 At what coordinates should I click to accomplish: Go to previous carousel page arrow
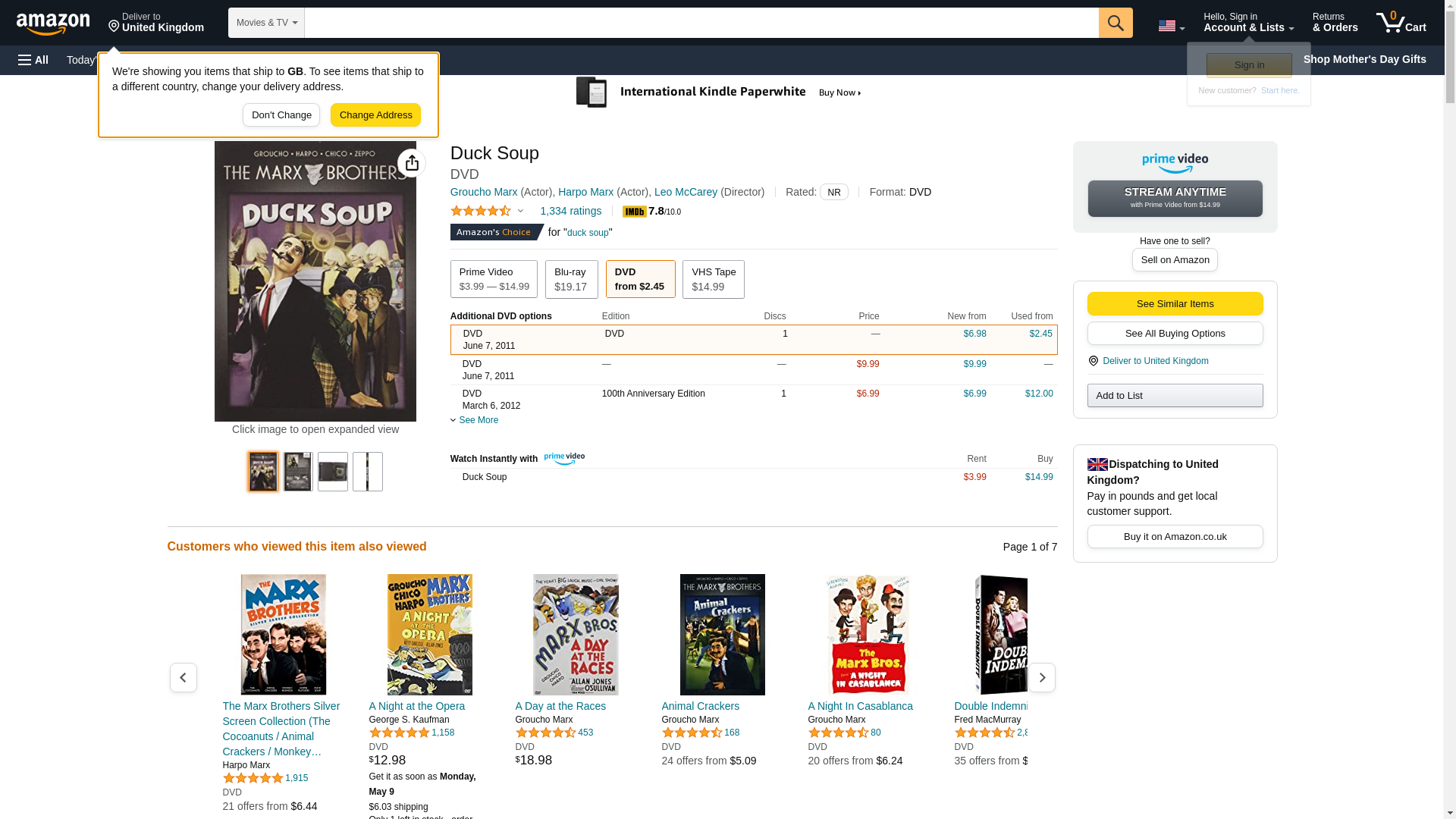point(183,677)
